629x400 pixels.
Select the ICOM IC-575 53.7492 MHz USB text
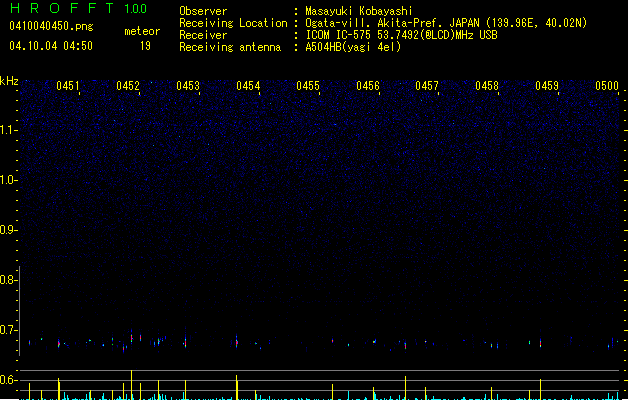402,35
